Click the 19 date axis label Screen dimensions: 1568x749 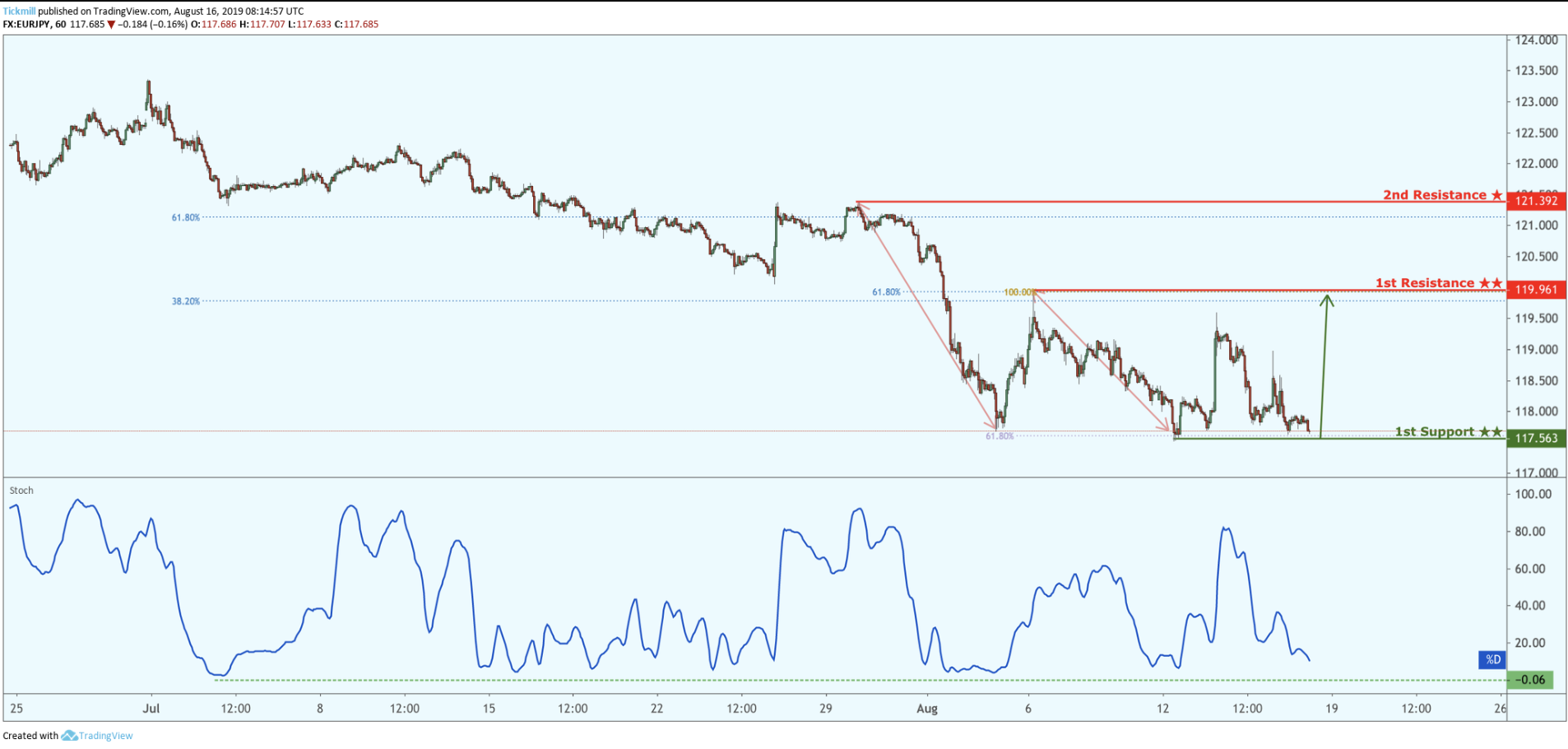pos(1332,709)
